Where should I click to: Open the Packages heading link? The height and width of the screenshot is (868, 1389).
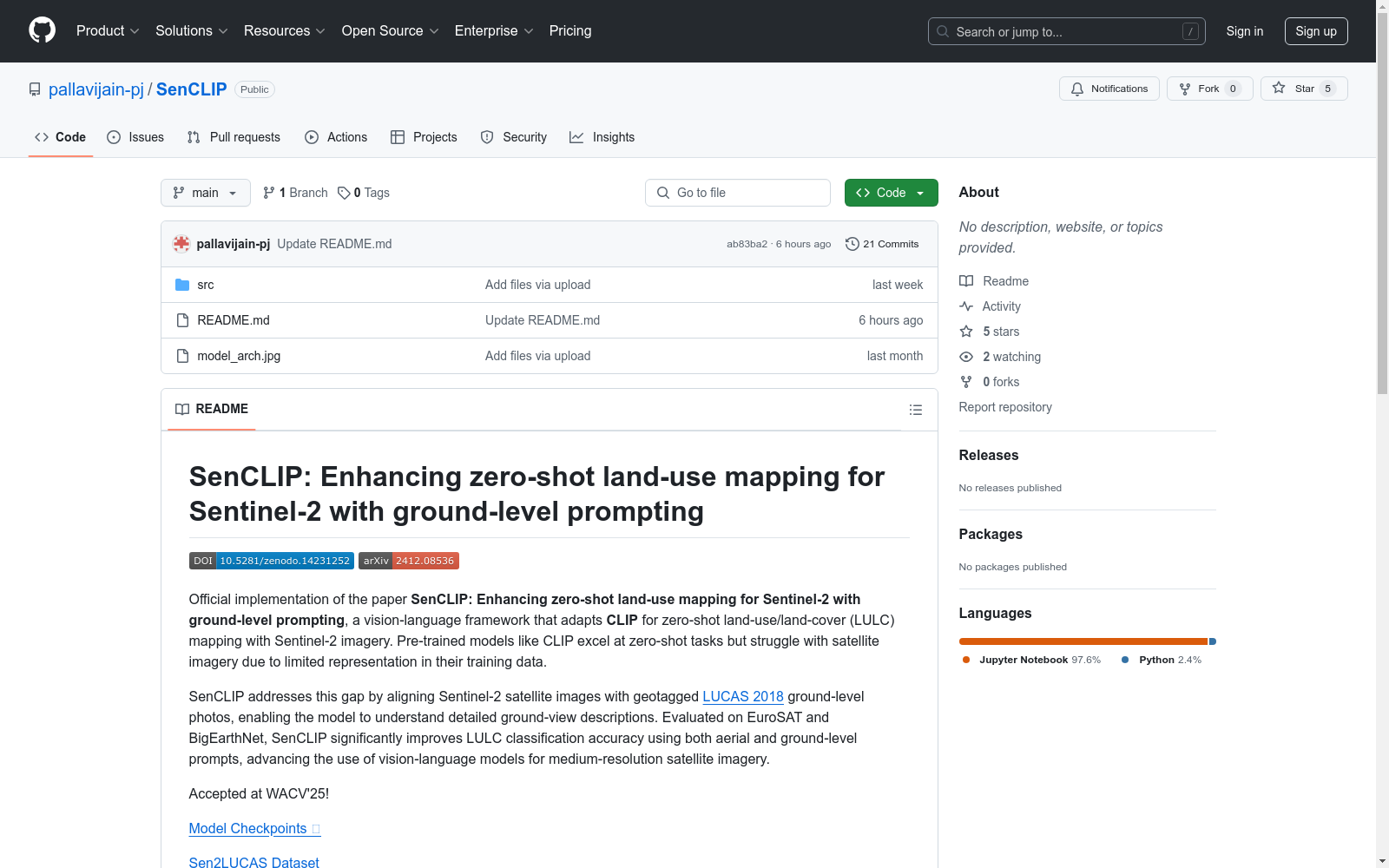[991, 534]
